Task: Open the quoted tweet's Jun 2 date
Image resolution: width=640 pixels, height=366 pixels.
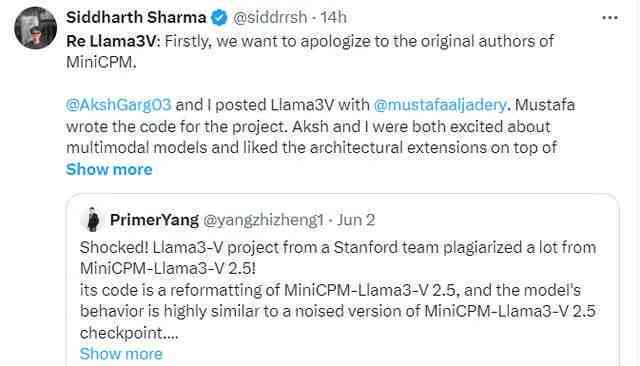Action: (356, 220)
